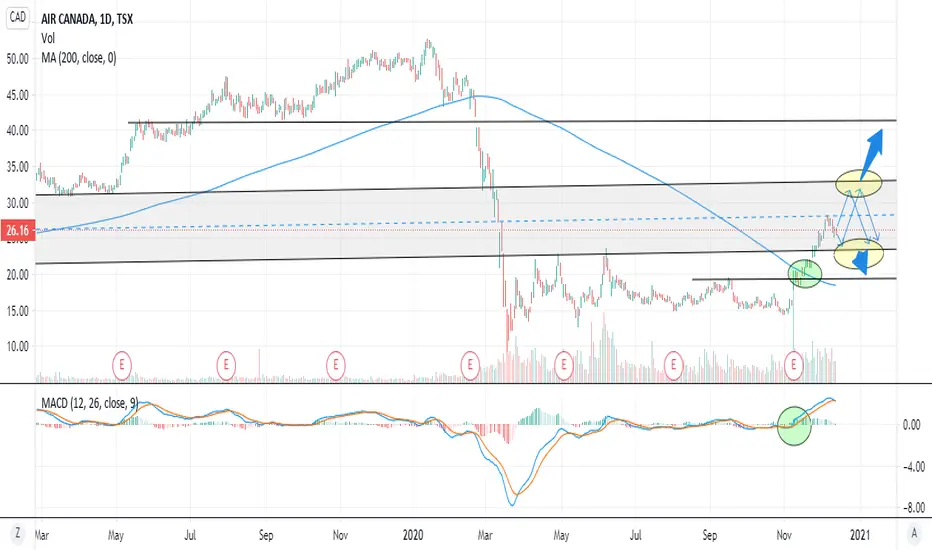Toggle the A auto-scale button
The height and width of the screenshot is (550, 932).
click(914, 533)
